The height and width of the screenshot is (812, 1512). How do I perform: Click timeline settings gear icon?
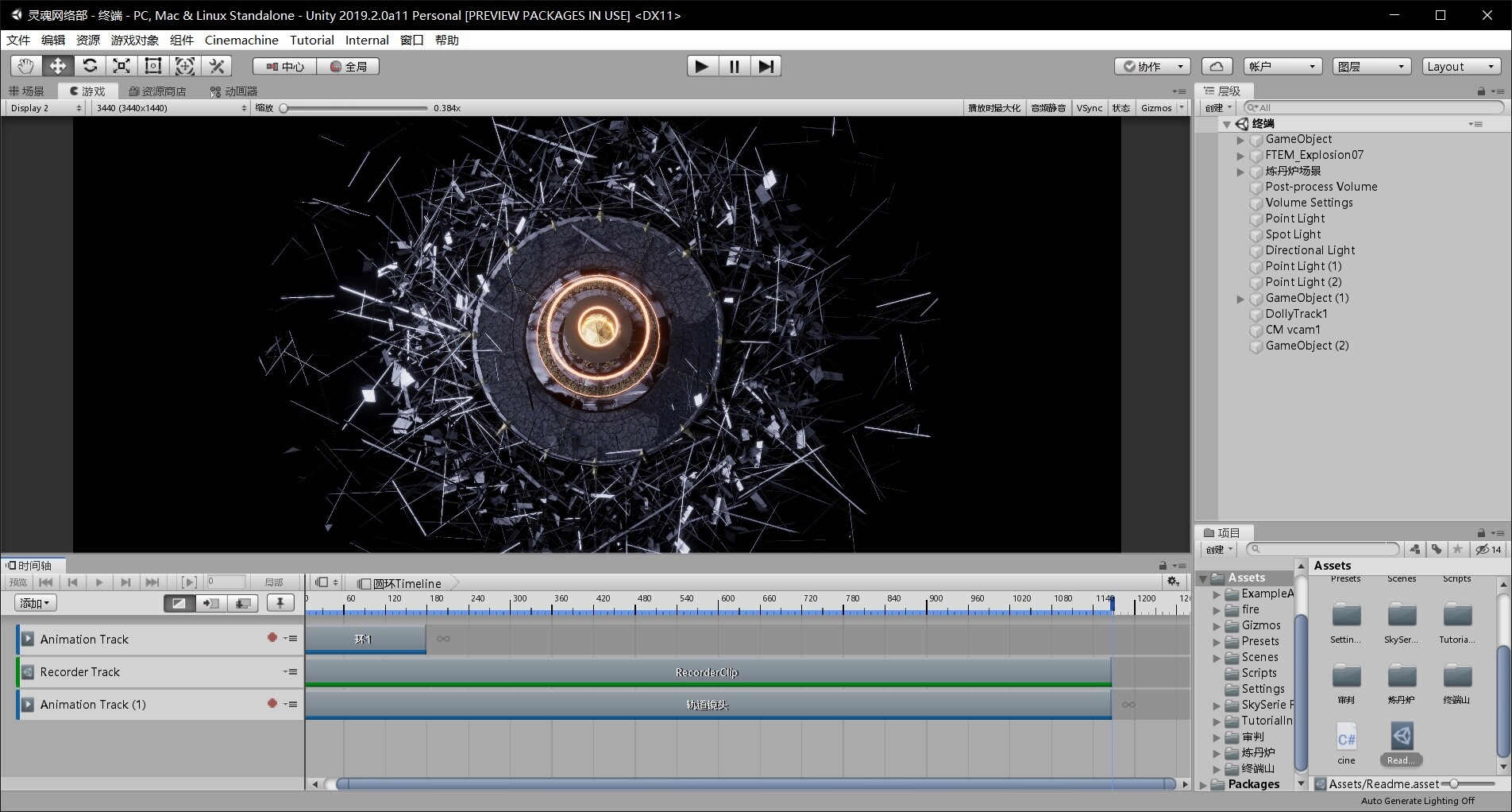tap(1173, 582)
